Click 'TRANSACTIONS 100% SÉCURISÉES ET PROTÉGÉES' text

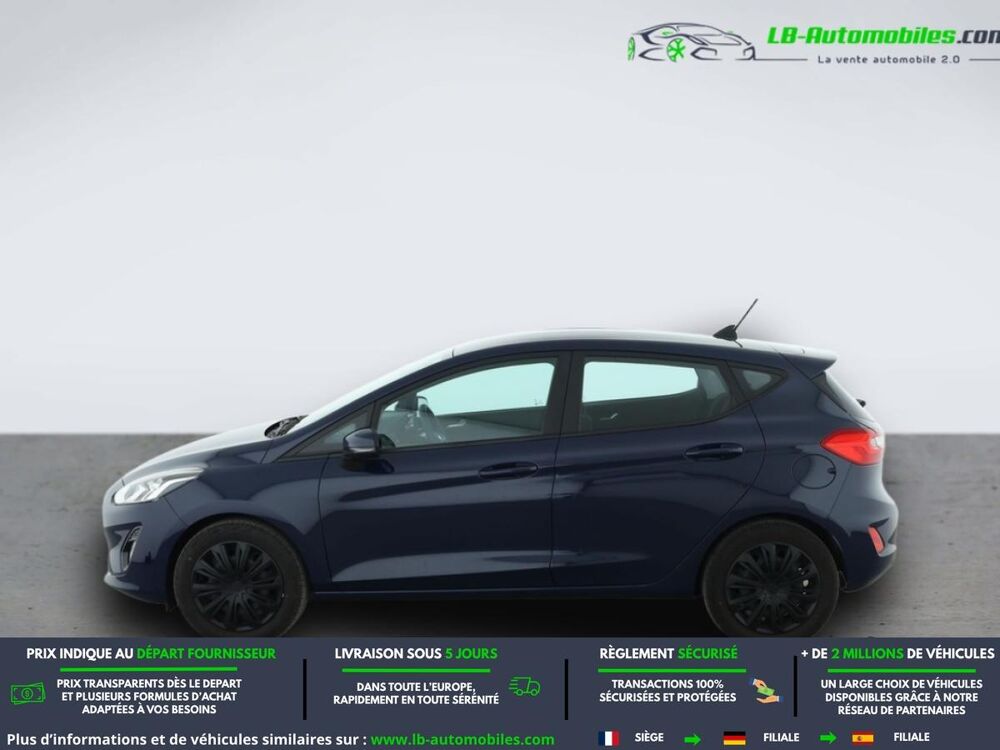tap(668, 691)
